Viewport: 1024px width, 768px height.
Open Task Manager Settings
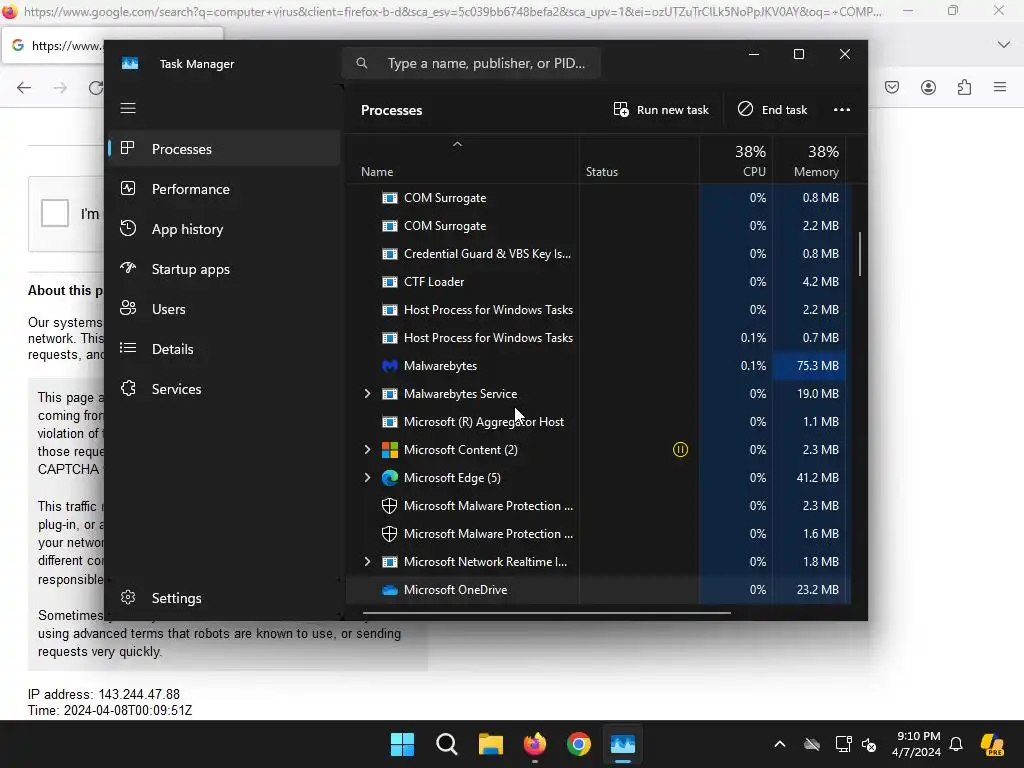[225, 598]
